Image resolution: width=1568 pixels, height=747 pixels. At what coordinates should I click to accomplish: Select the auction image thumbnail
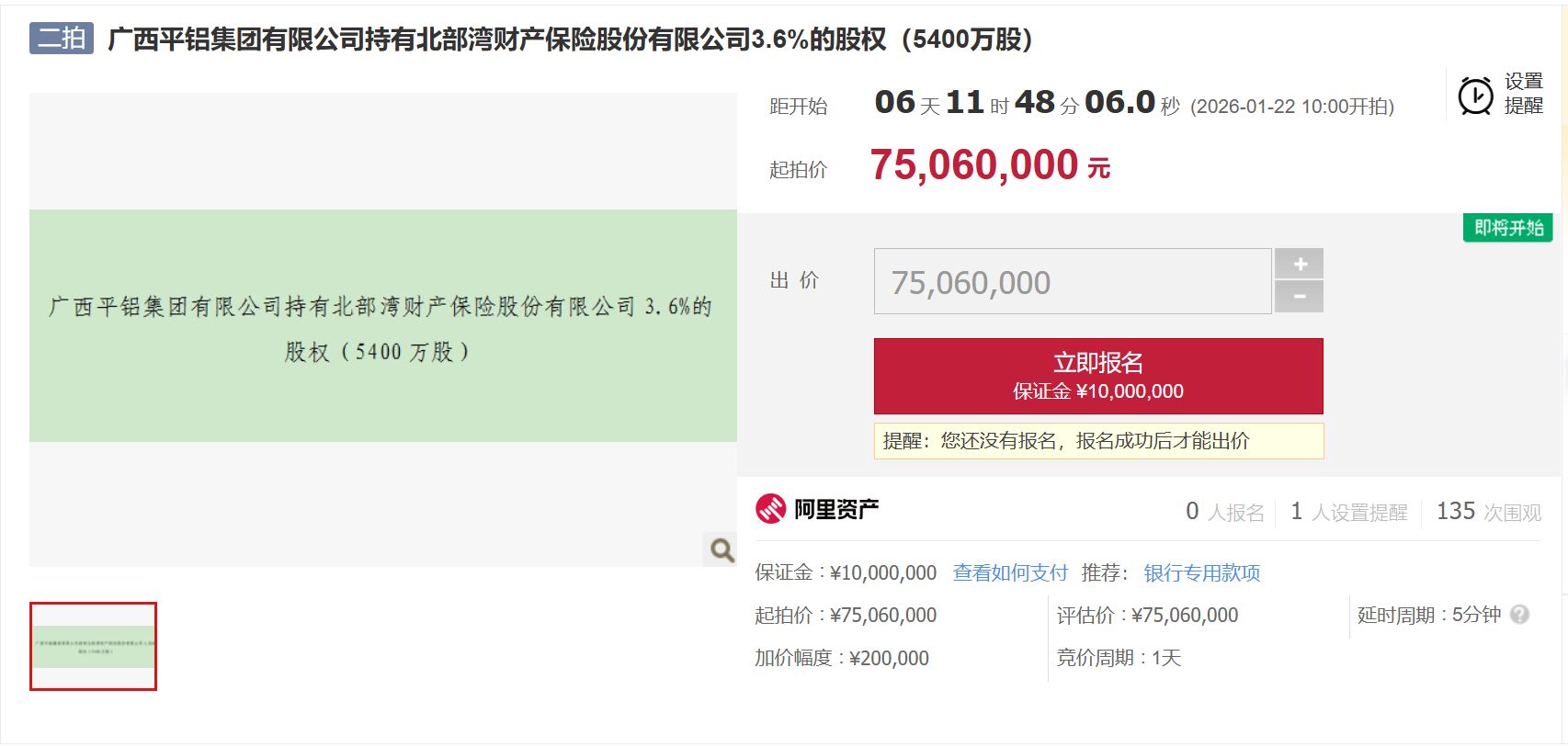pos(93,646)
